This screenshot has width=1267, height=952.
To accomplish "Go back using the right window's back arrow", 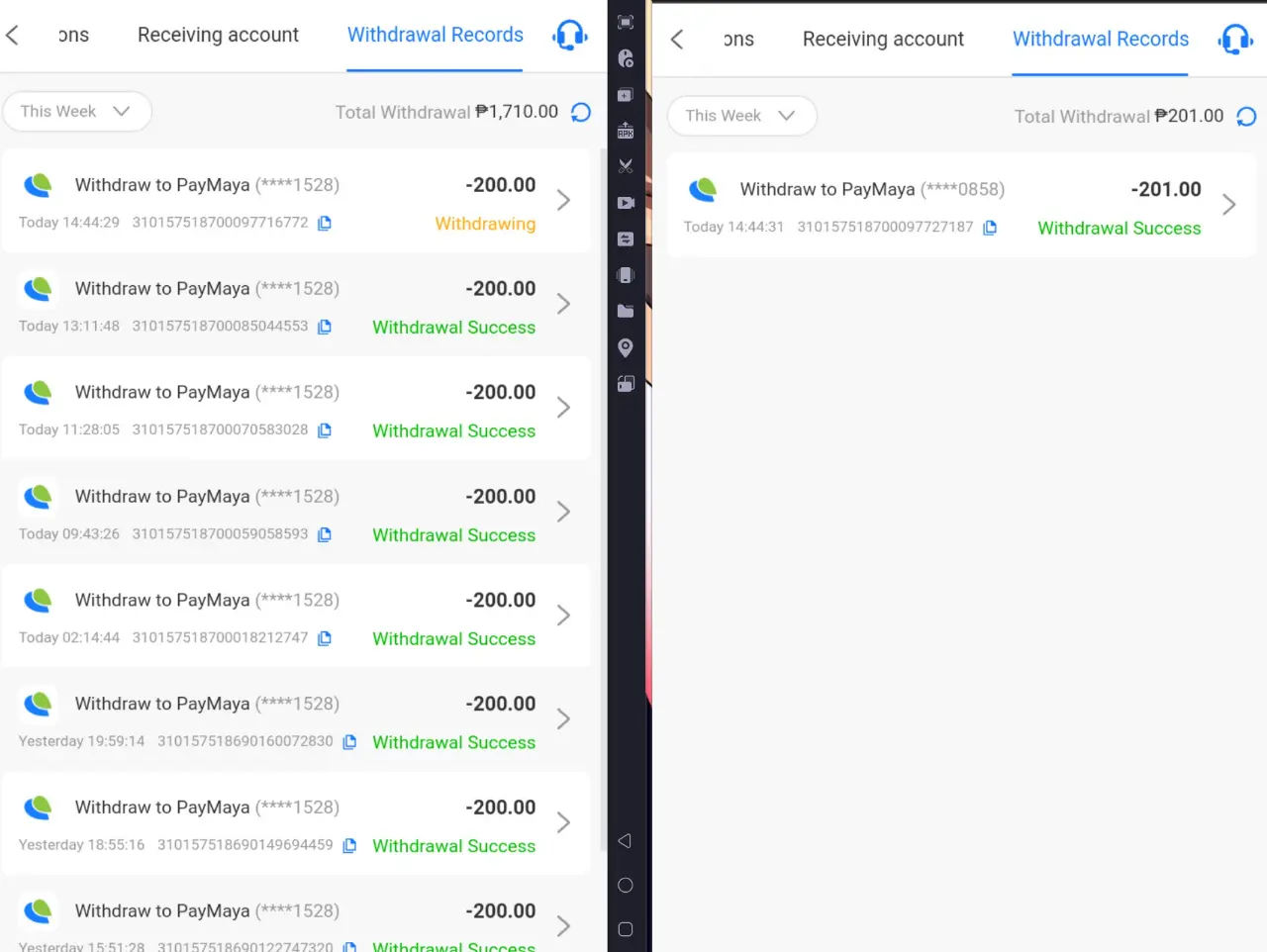I will tap(677, 40).
